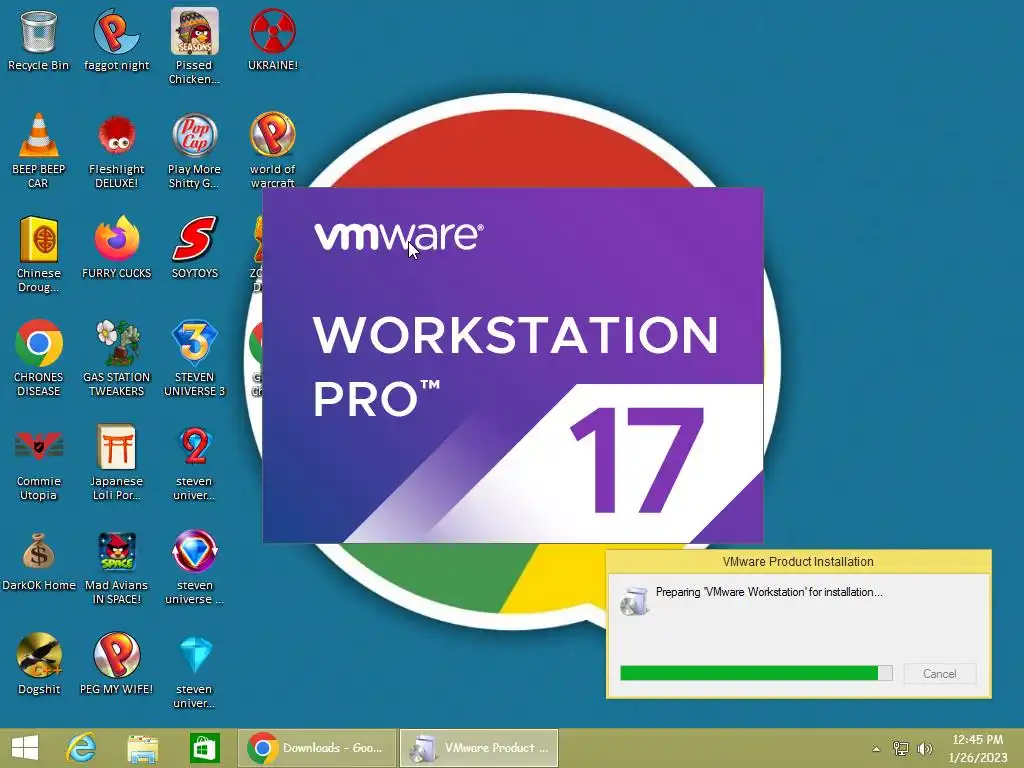Image resolution: width=1024 pixels, height=768 pixels.
Task: Open File Explorer from the taskbar
Action: [142, 748]
